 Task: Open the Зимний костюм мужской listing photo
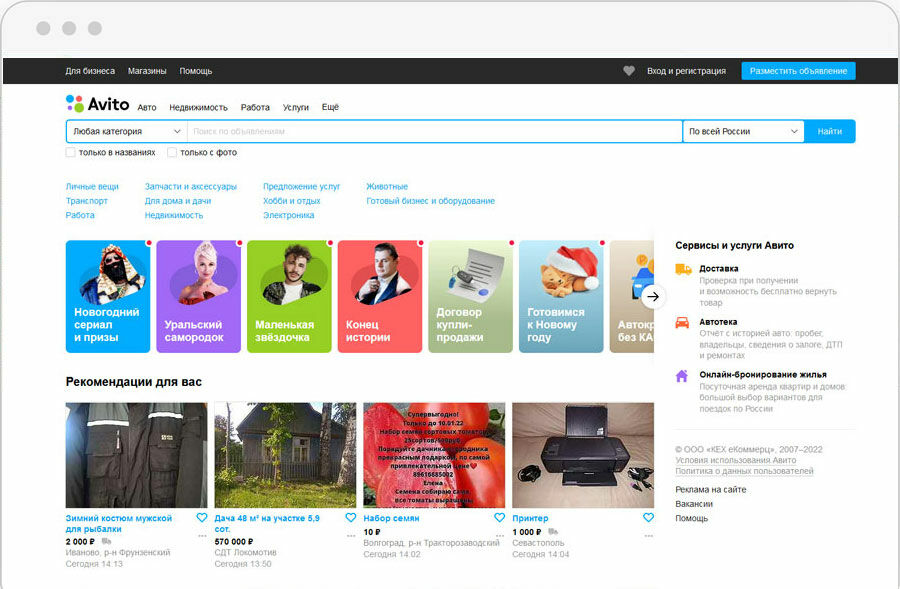137,455
